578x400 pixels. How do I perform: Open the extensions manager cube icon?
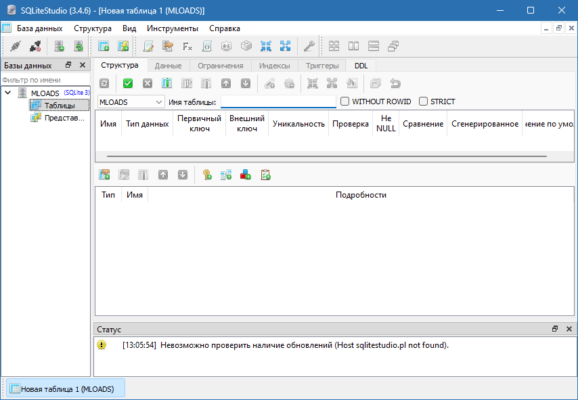[x=246, y=46]
